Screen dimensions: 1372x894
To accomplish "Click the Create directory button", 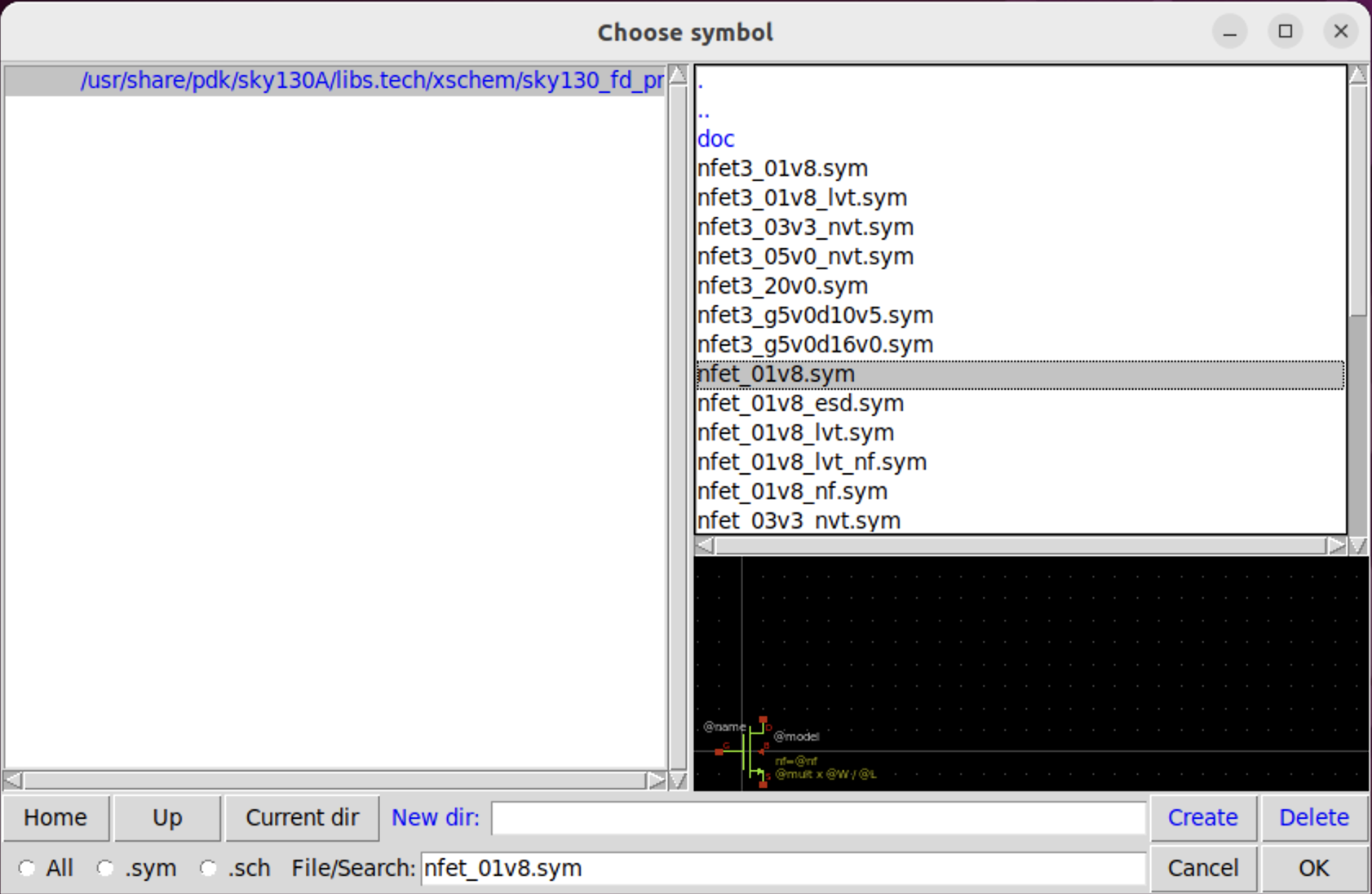I will pyautogui.click(x=1203, y=817).
